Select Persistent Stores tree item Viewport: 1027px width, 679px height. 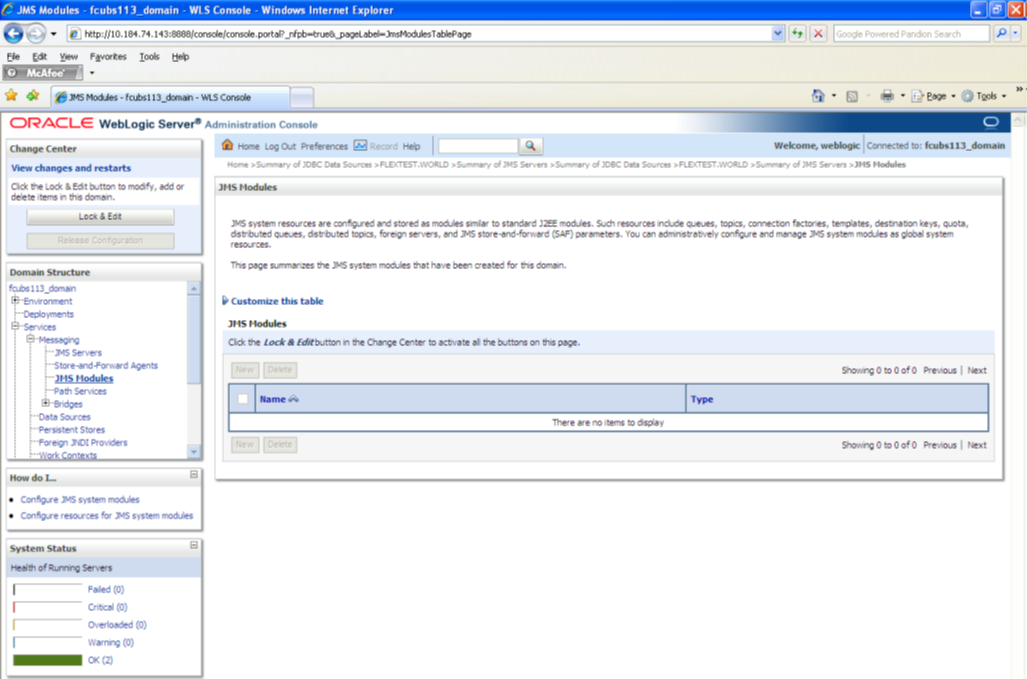click(71, 430)
